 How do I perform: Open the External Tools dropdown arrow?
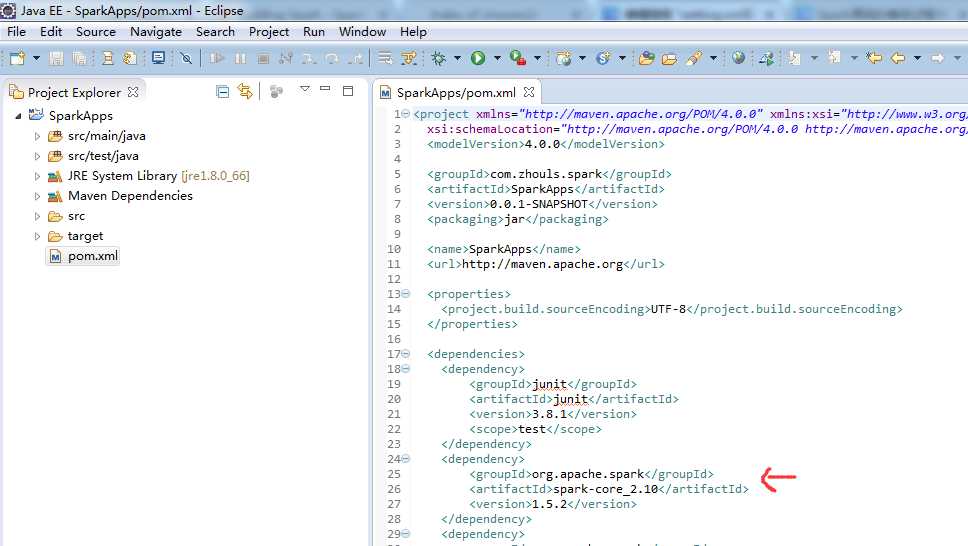point(537,58)
